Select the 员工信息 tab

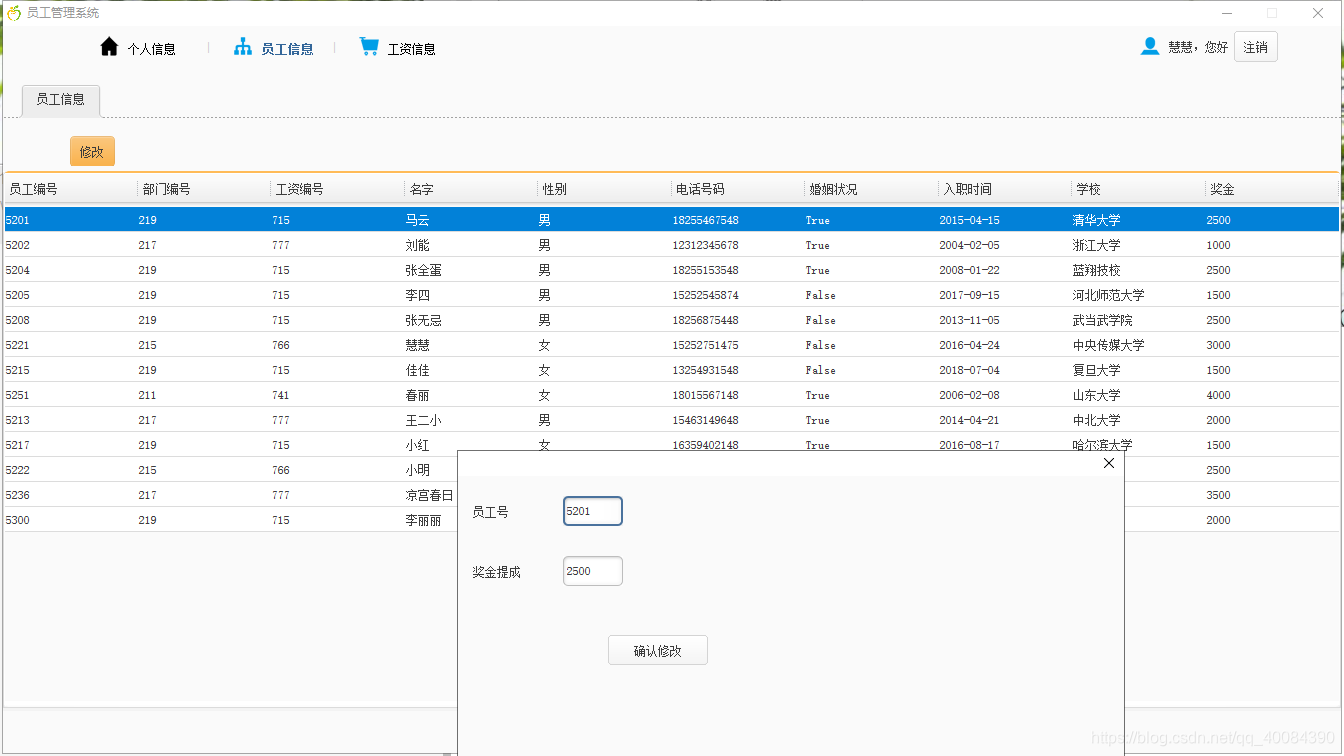pyautogui.click(x=61, y=100)
